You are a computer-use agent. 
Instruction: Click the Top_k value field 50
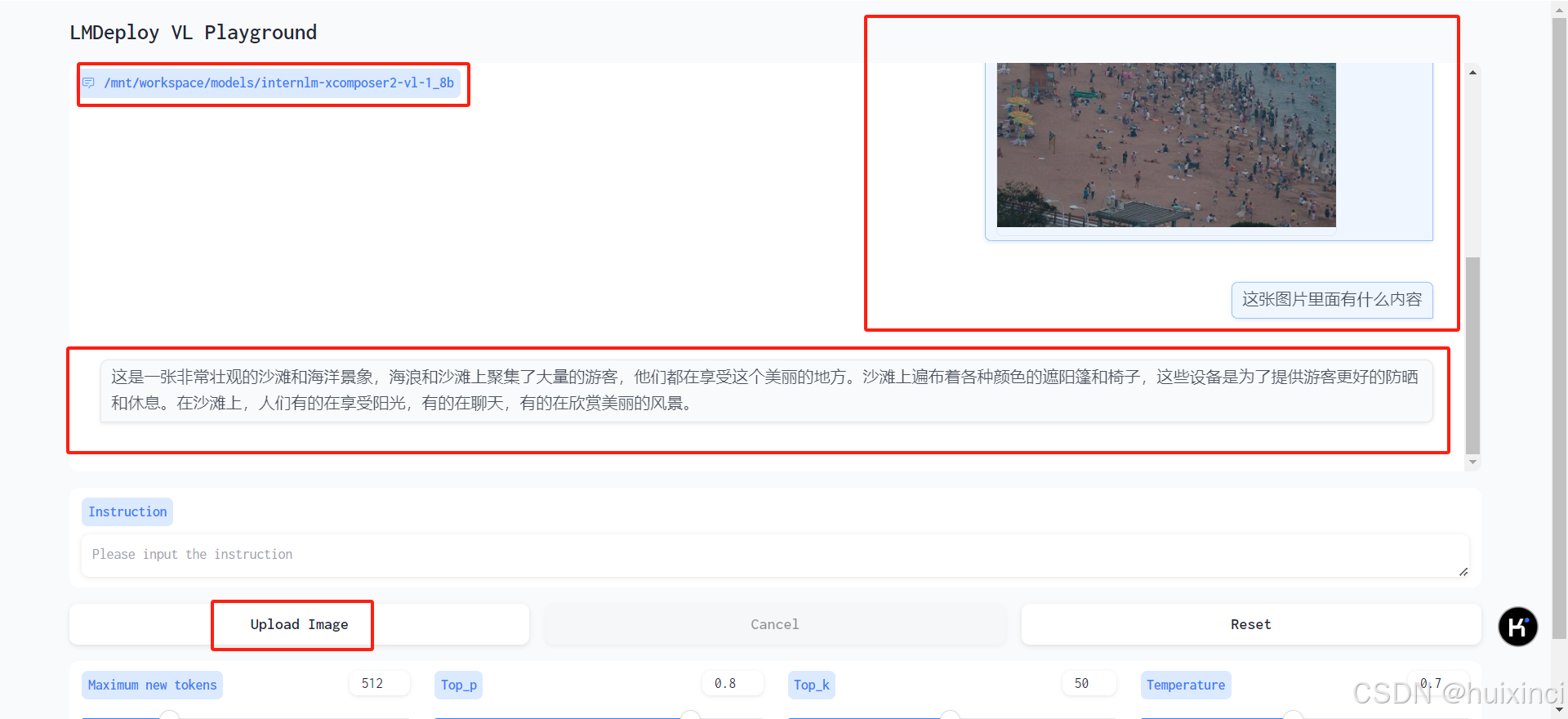(x=1088, y=683)
